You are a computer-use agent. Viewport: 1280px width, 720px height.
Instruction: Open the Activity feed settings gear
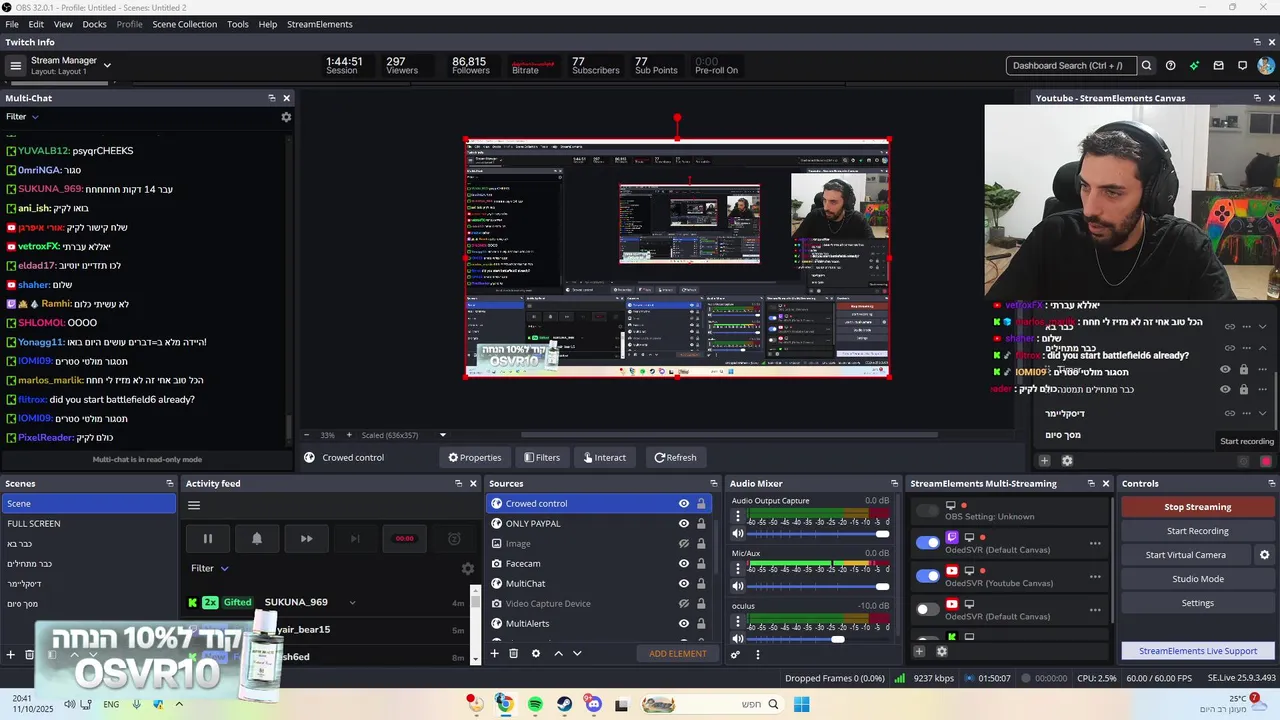coord(467,568)
